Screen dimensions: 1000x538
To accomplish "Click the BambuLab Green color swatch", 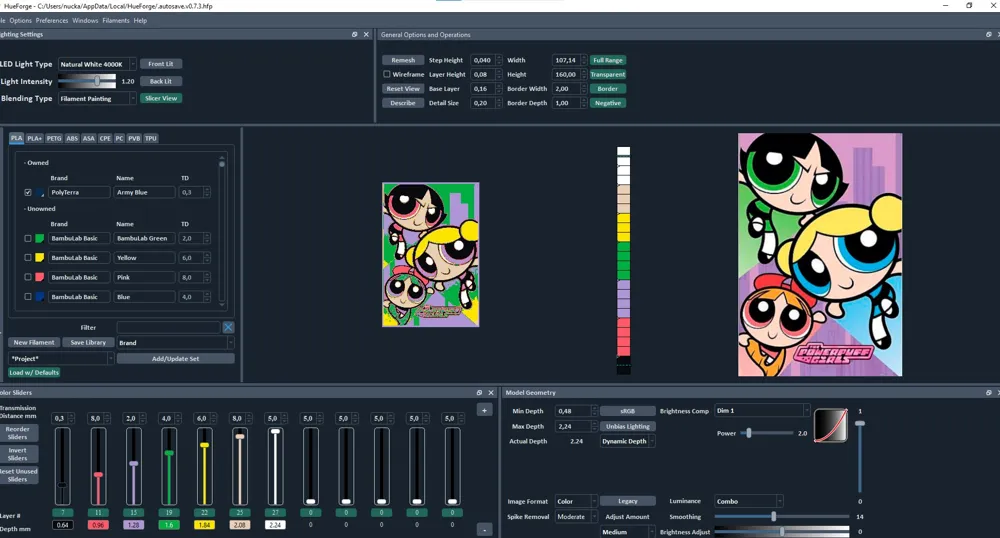I will [40, 238].
